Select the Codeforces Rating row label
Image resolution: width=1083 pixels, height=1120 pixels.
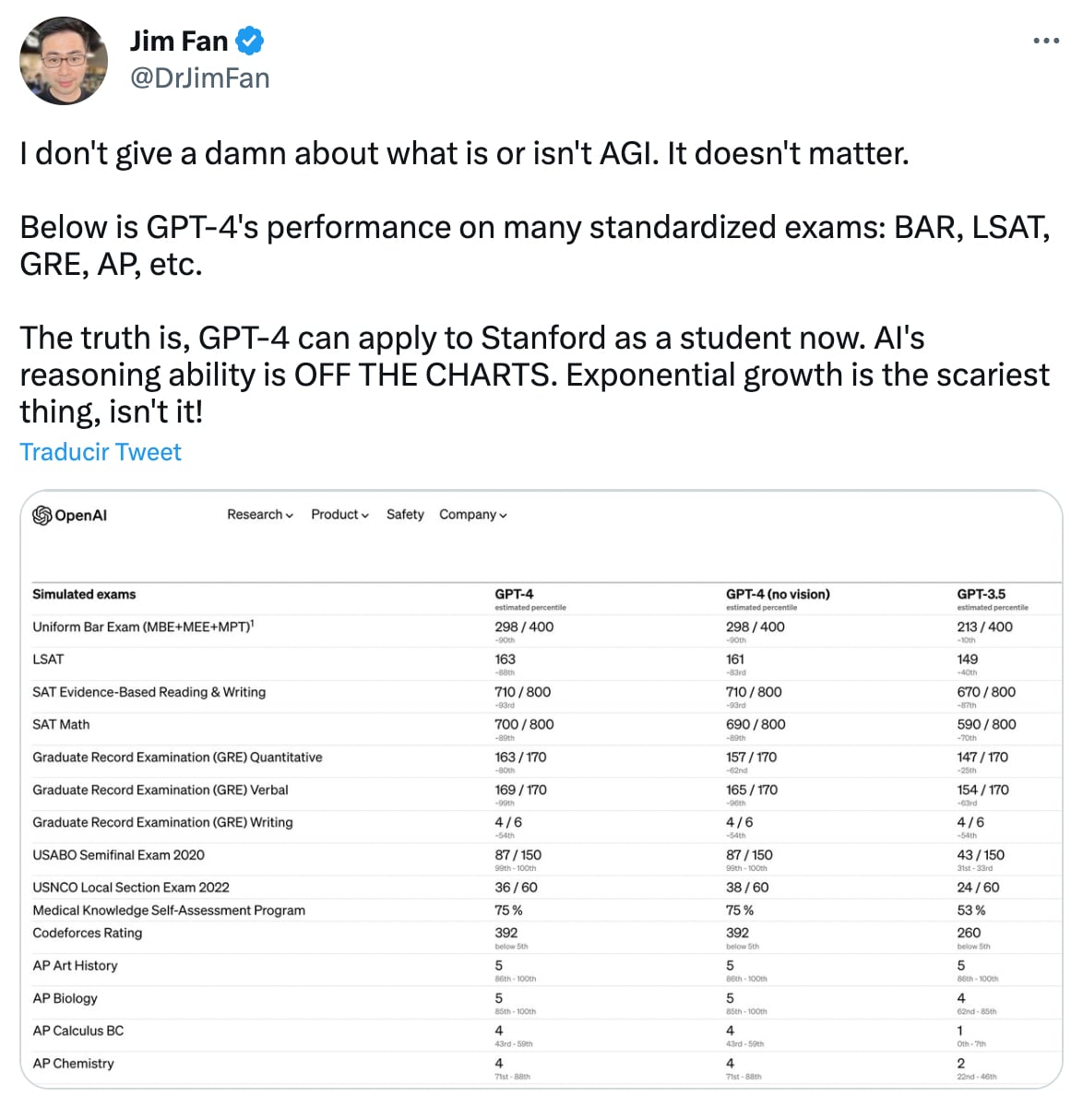tap(88, 933)
